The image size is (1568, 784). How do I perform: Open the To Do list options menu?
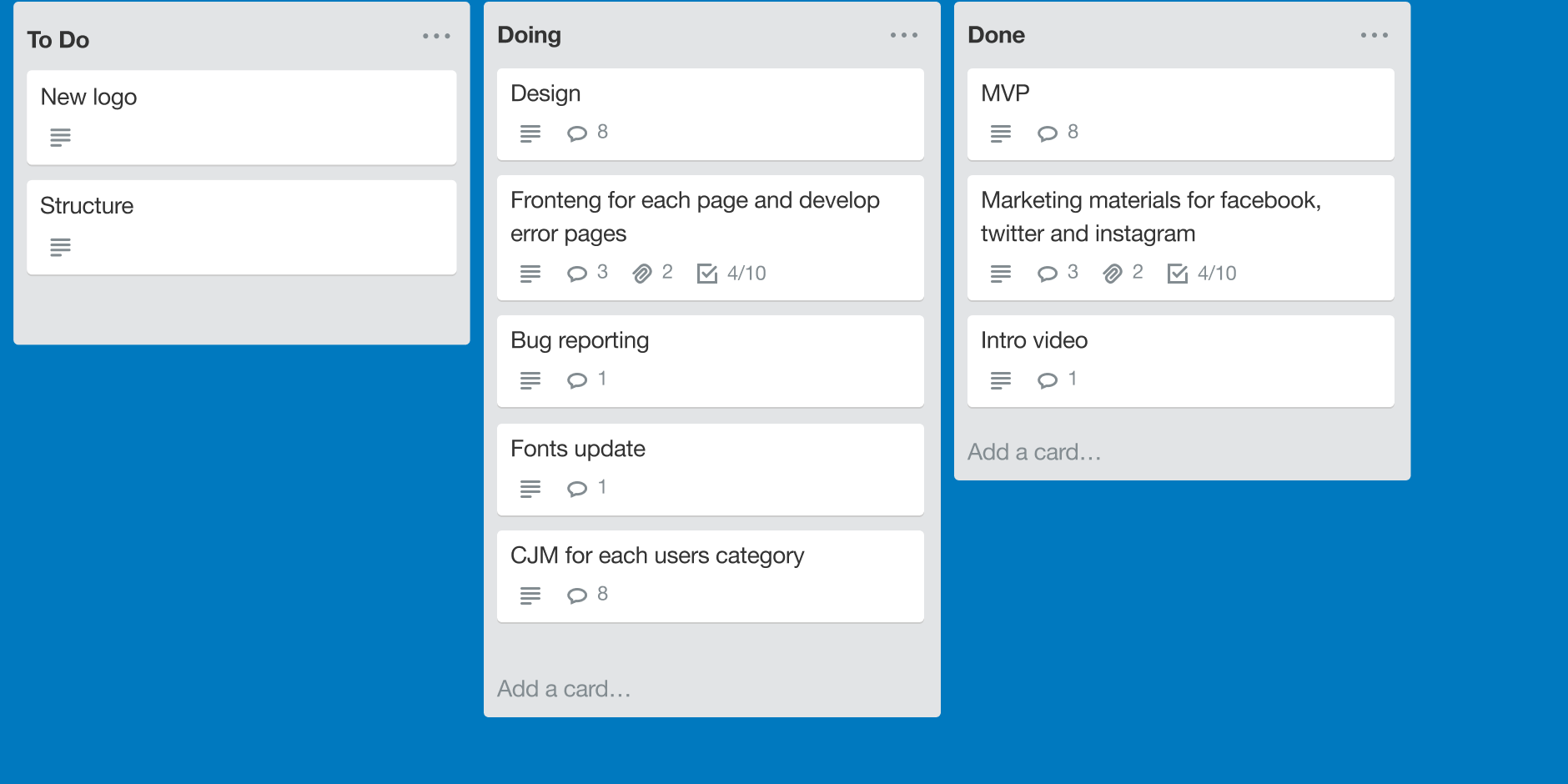tap(436, 36)
